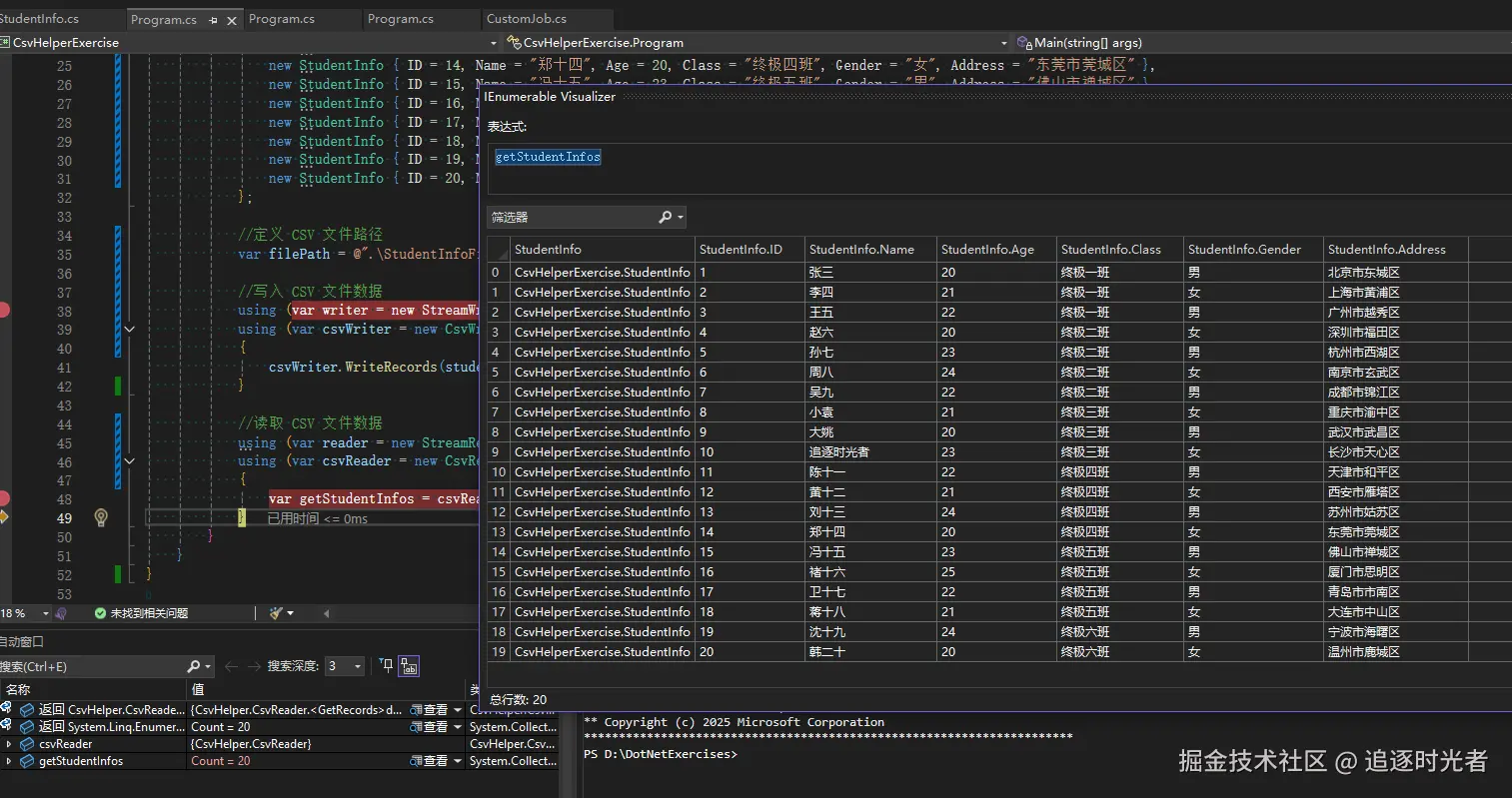Switch to the CustomJob.cs tab
The width and height of the screenshot is (1512, 798).
(x=526, y=19)
